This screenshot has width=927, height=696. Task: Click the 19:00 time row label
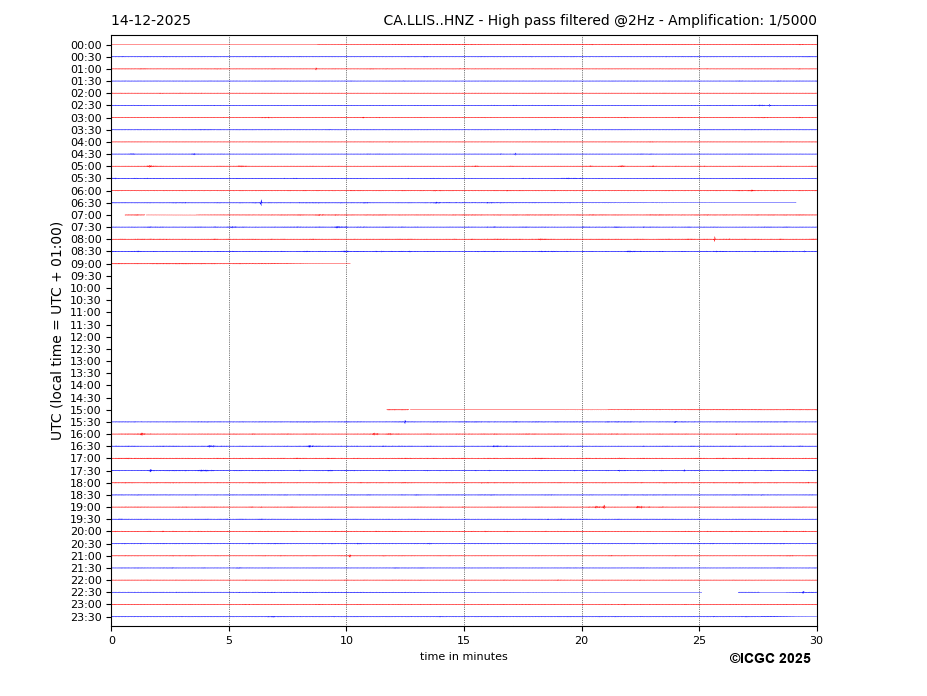coord(85,507)
